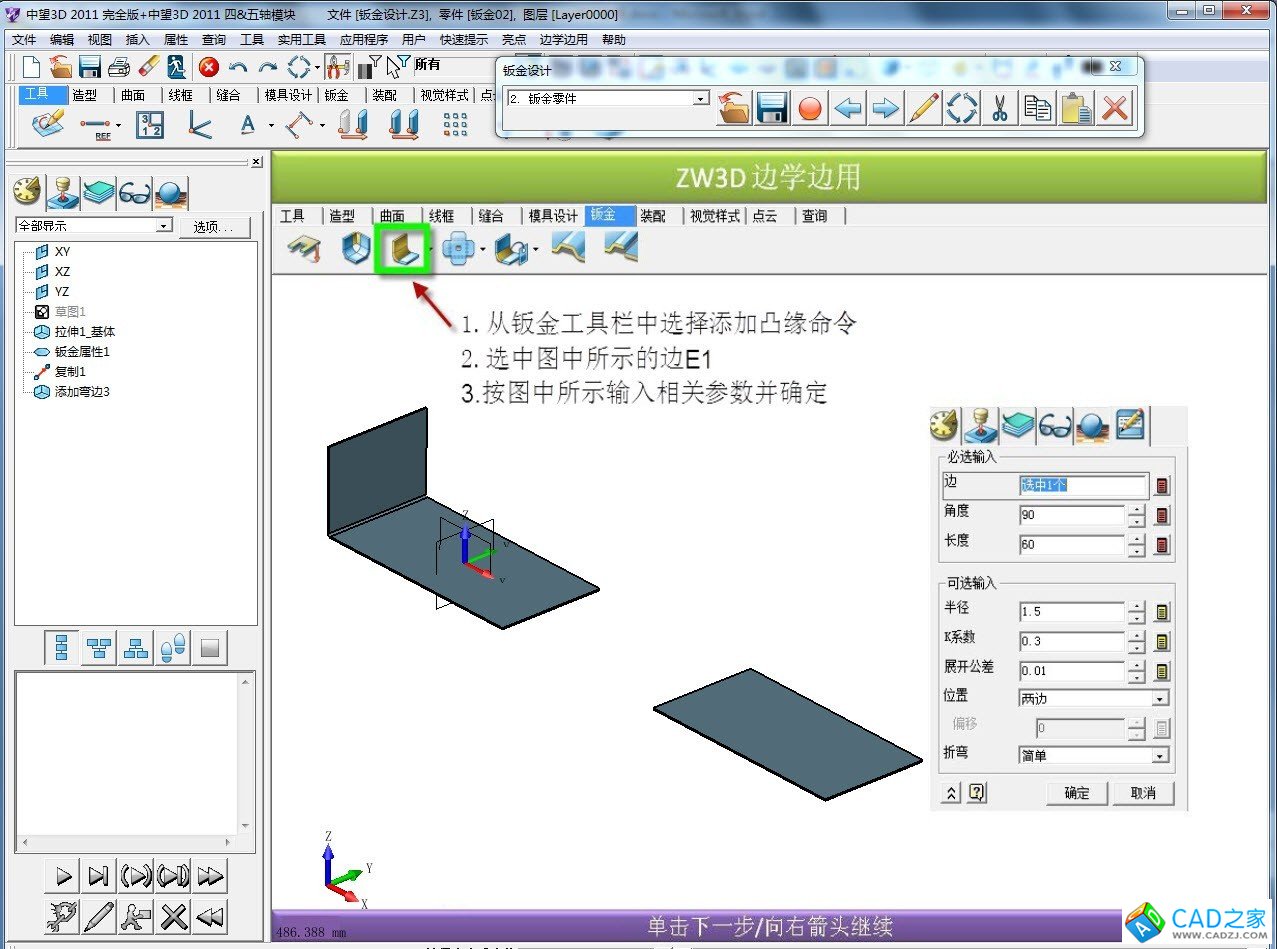Open the glasses view tab in left panel
The width and height of the screenshot is (1277, 949).
point(134,192)
